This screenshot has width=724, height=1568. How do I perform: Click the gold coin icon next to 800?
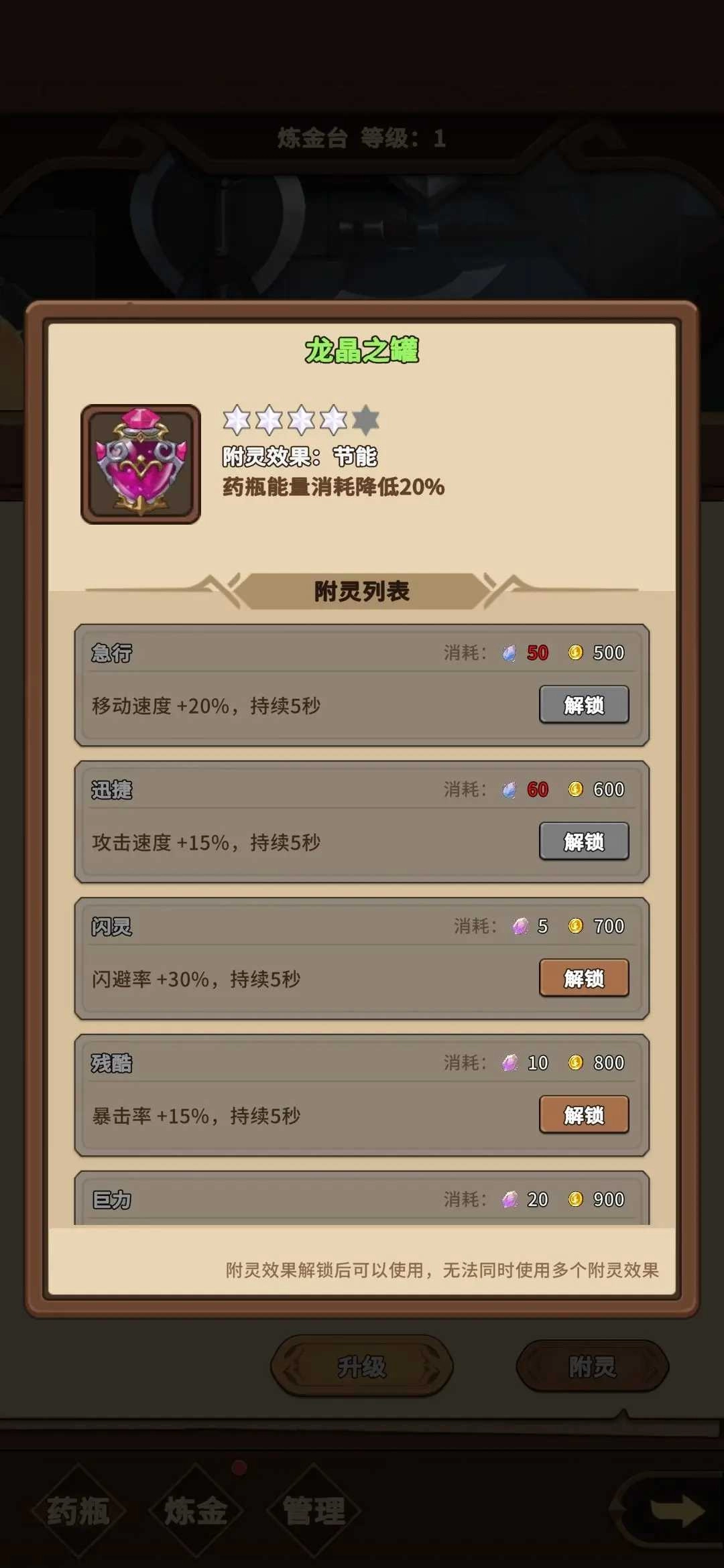(x=575, y=1063)
